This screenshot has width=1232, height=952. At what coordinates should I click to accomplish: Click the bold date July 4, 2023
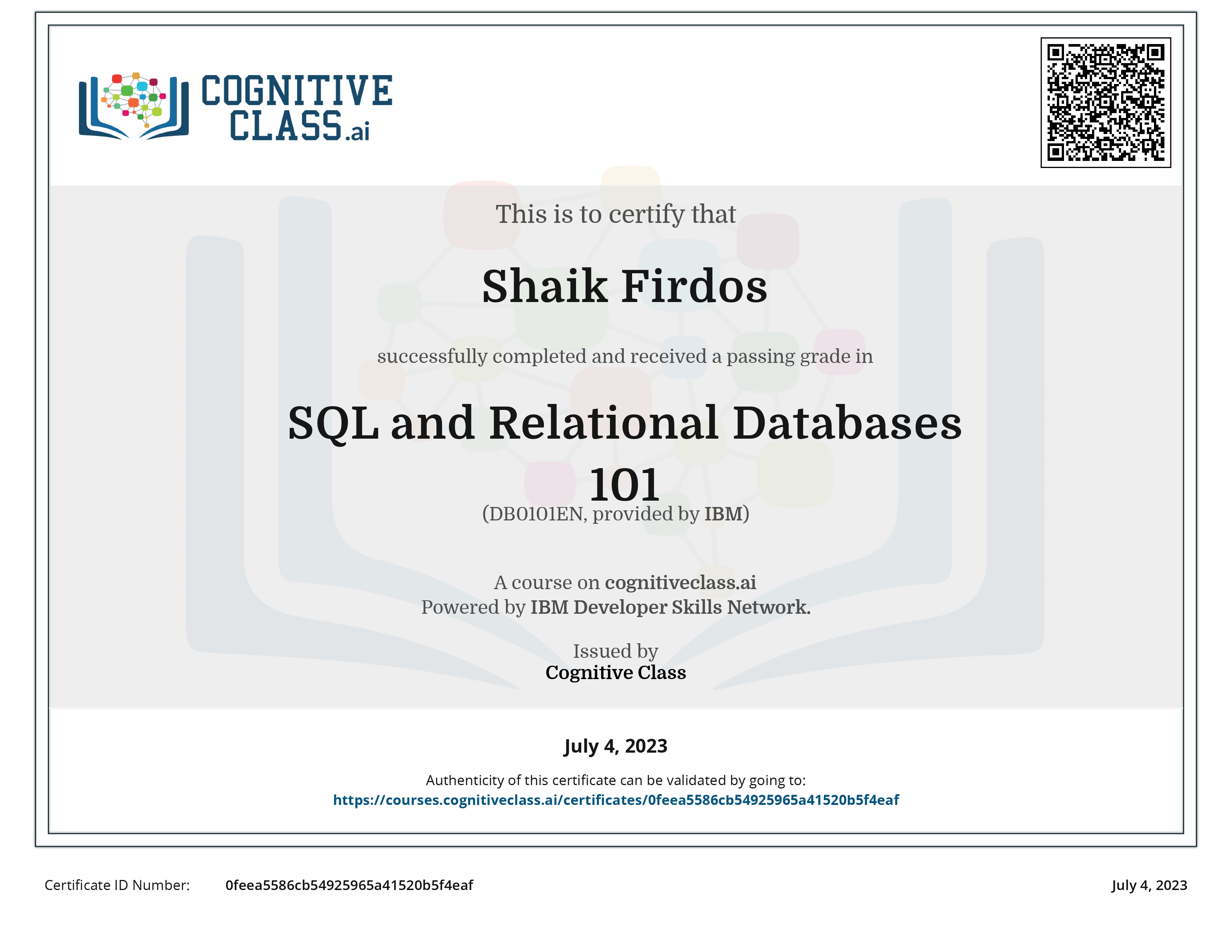point(615,746)
